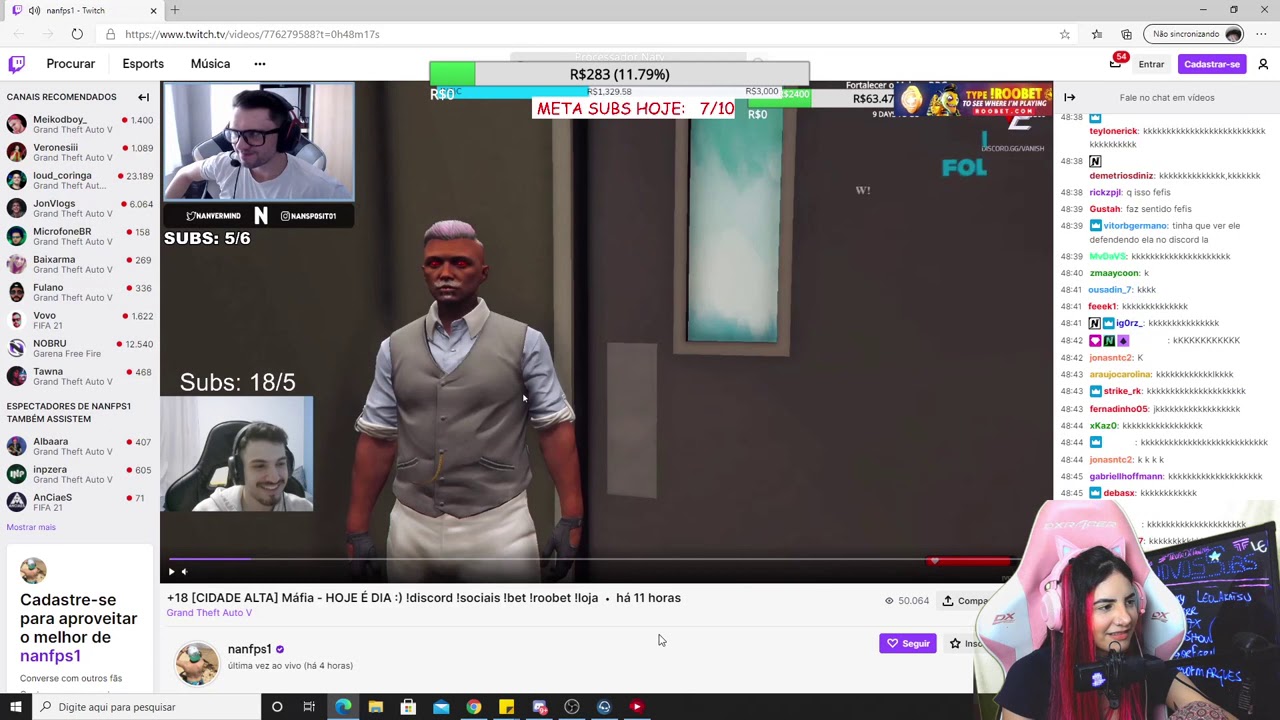Open a new browser tab
The width and height of the screenshot is (1280, 720).
click(x=175, y=10)
